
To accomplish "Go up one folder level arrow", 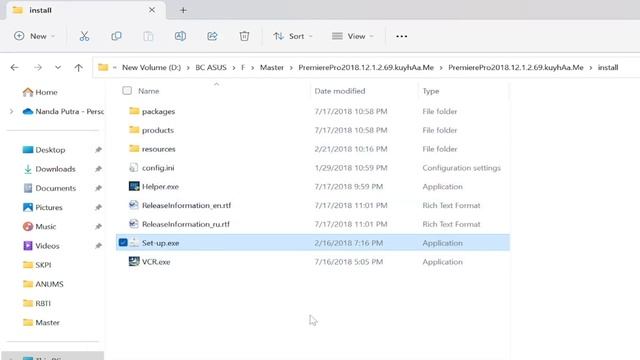I will click(78, 67).
